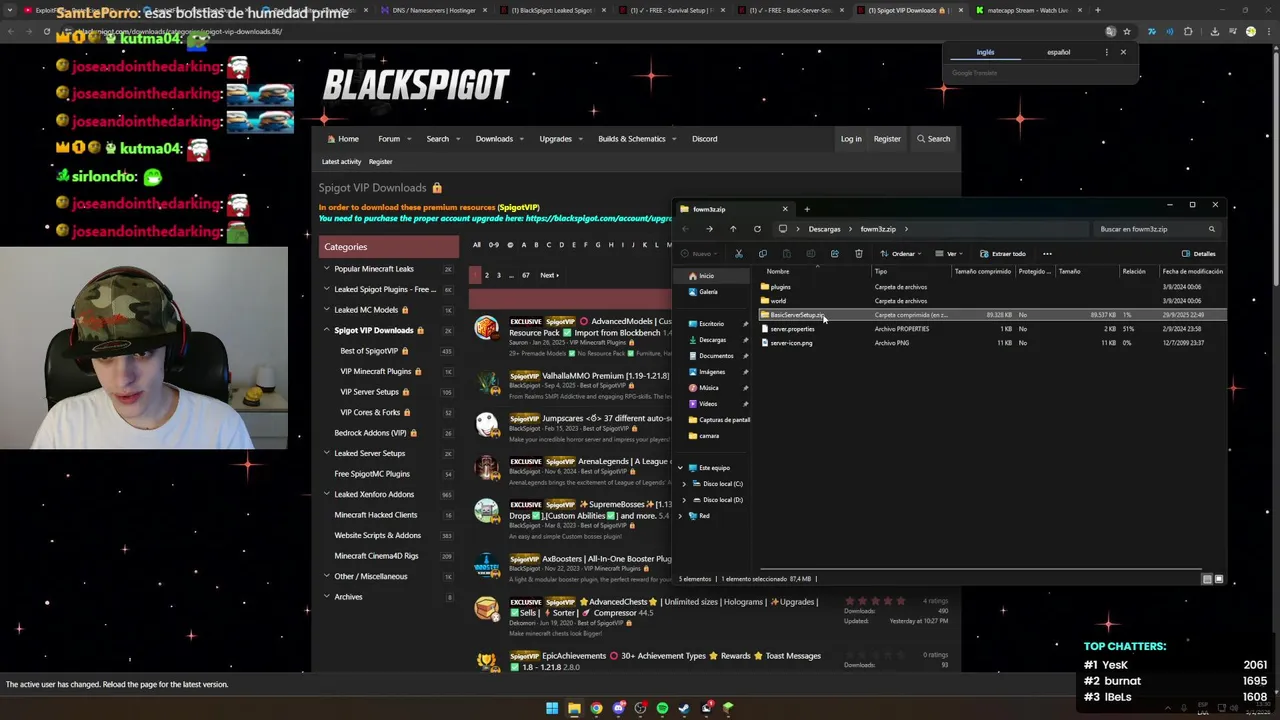Open Windows Start menu on taskbar

tap(552, 708)
